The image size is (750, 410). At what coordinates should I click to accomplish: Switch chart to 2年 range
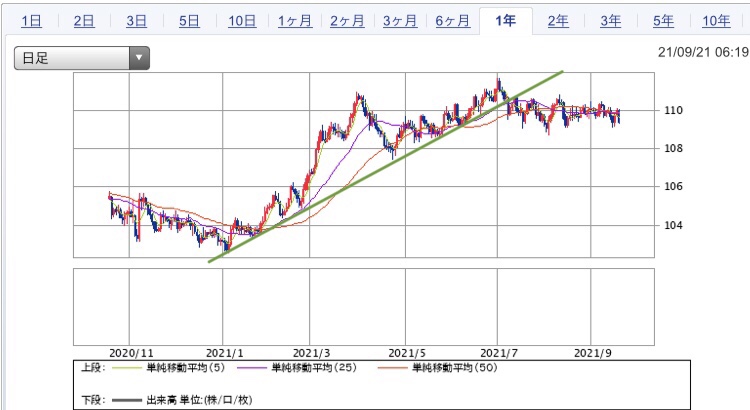[558, 21]
